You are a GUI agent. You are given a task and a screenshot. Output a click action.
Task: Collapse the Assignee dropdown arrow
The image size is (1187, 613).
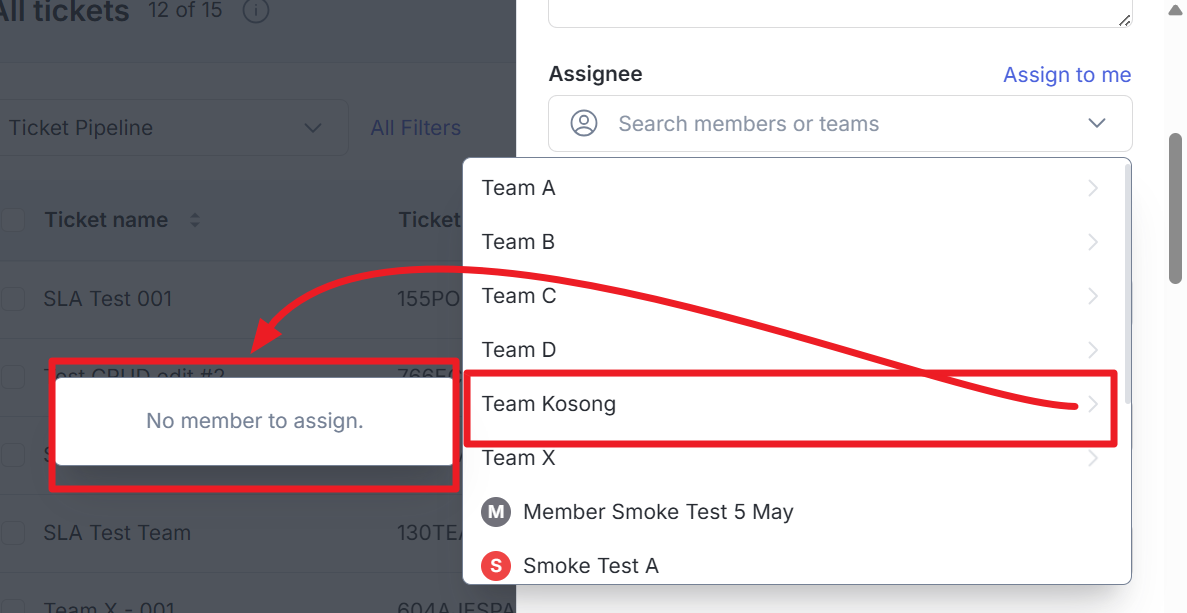(x=1097, y=124)
